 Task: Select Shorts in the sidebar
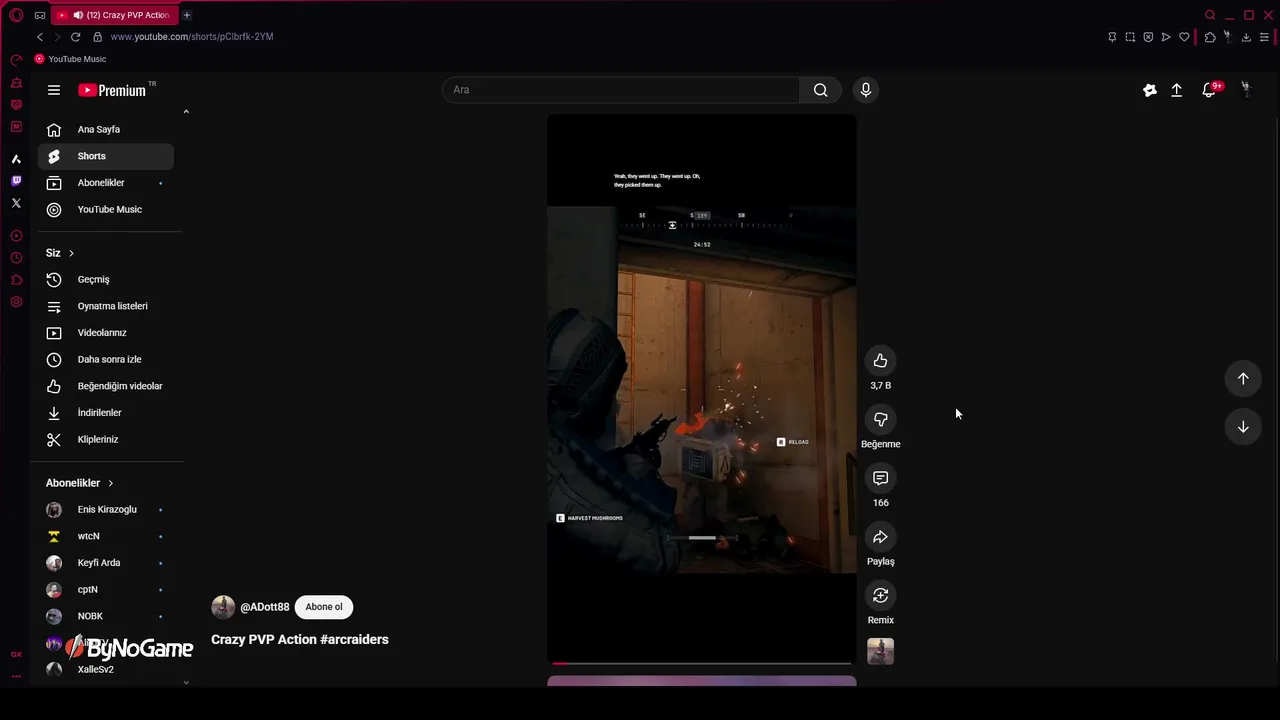tap(106, 156)
